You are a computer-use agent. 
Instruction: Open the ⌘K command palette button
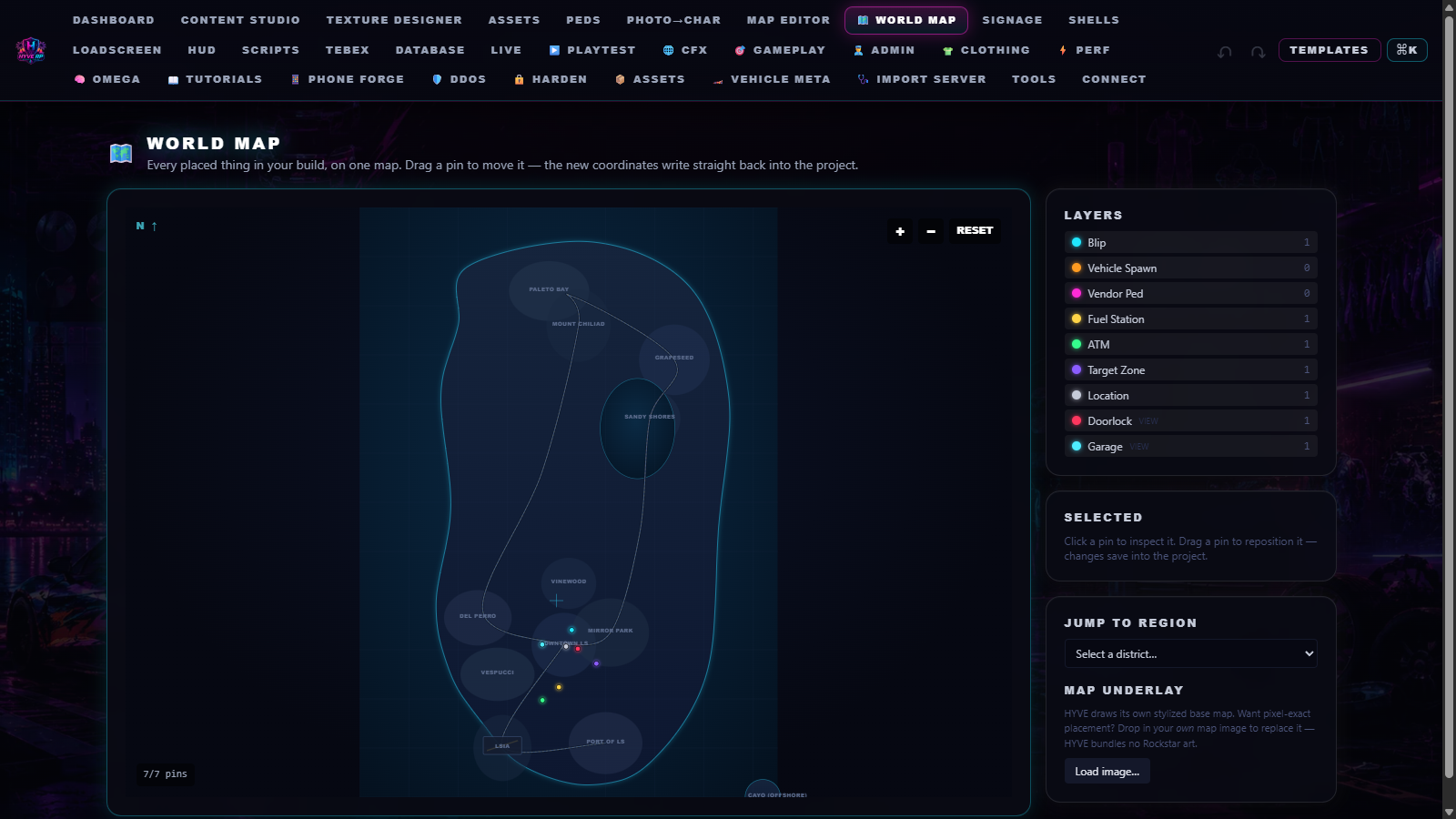click(1407, 50)
